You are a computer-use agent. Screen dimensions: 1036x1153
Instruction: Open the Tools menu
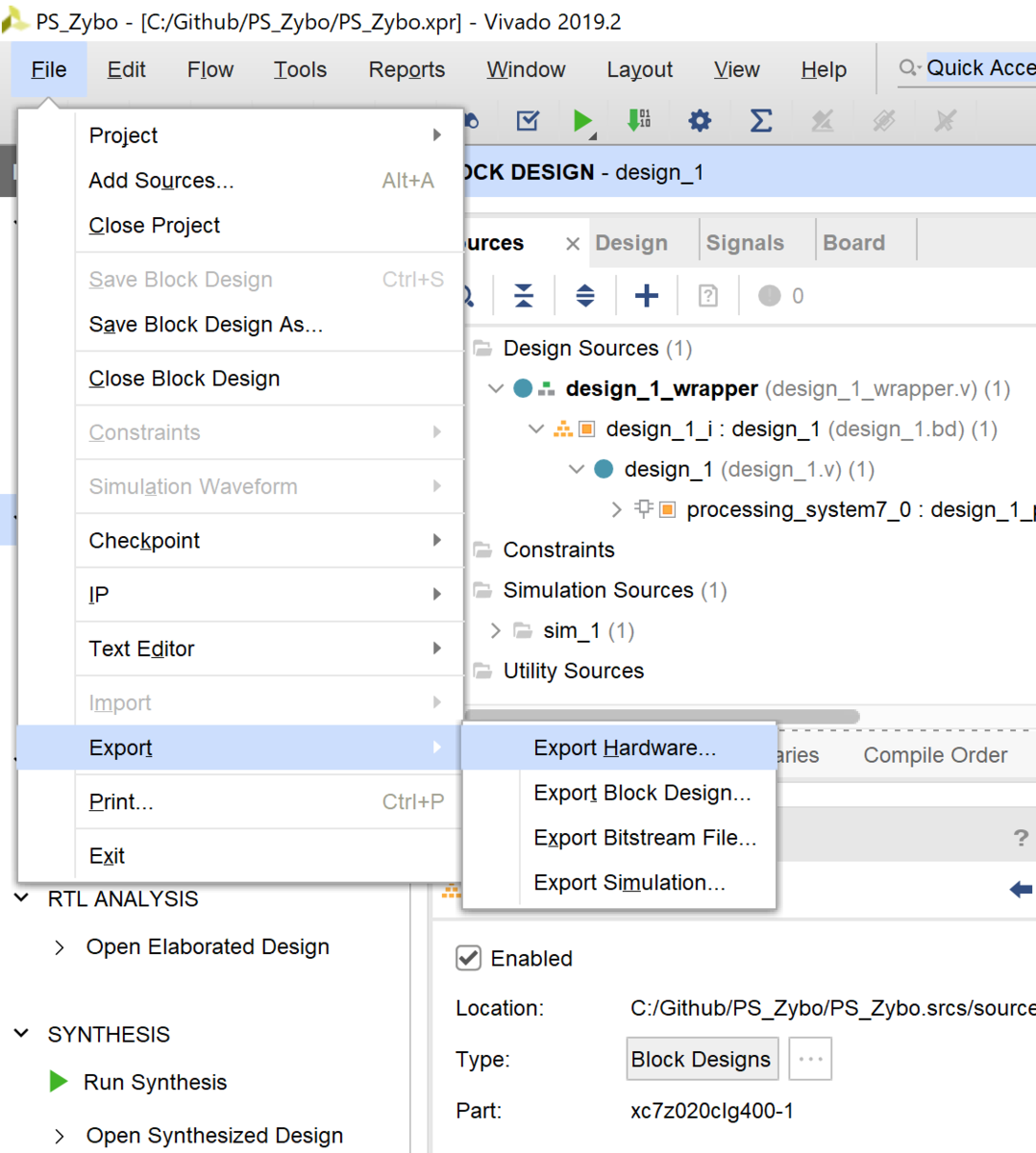(300, 69)
